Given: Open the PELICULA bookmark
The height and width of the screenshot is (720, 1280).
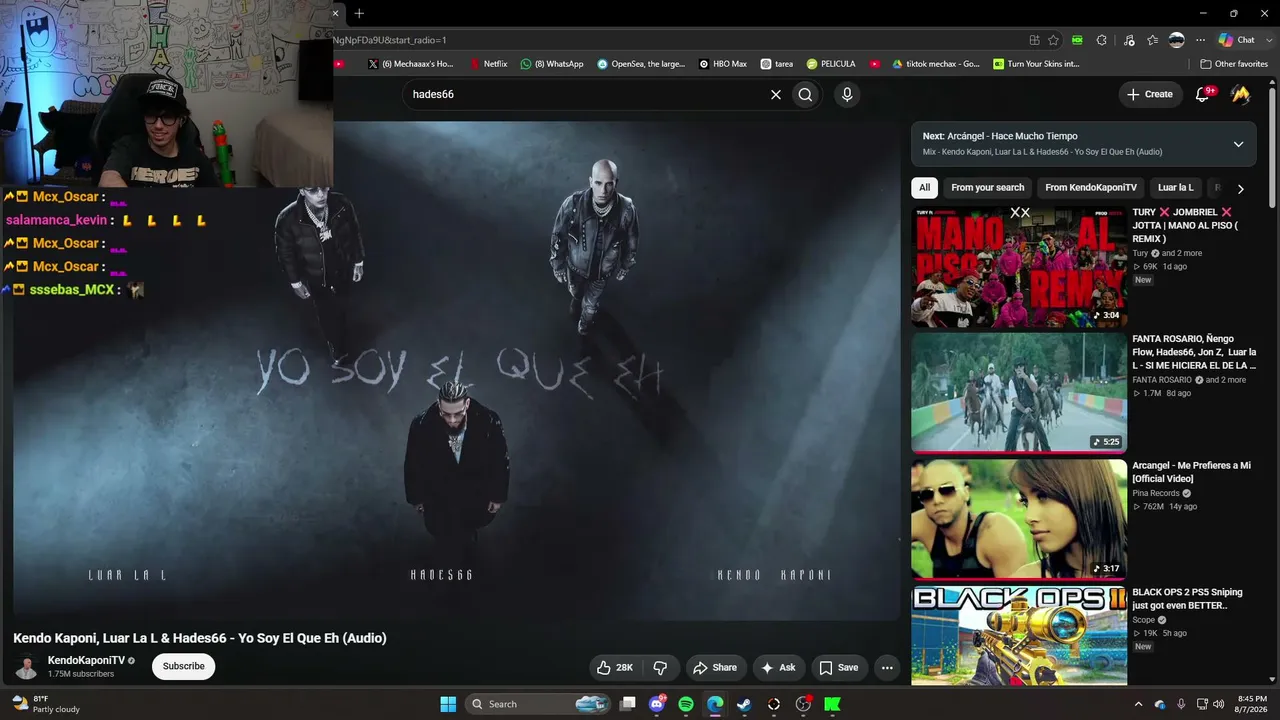Looking at the screenshot, I should pos(831,64).
